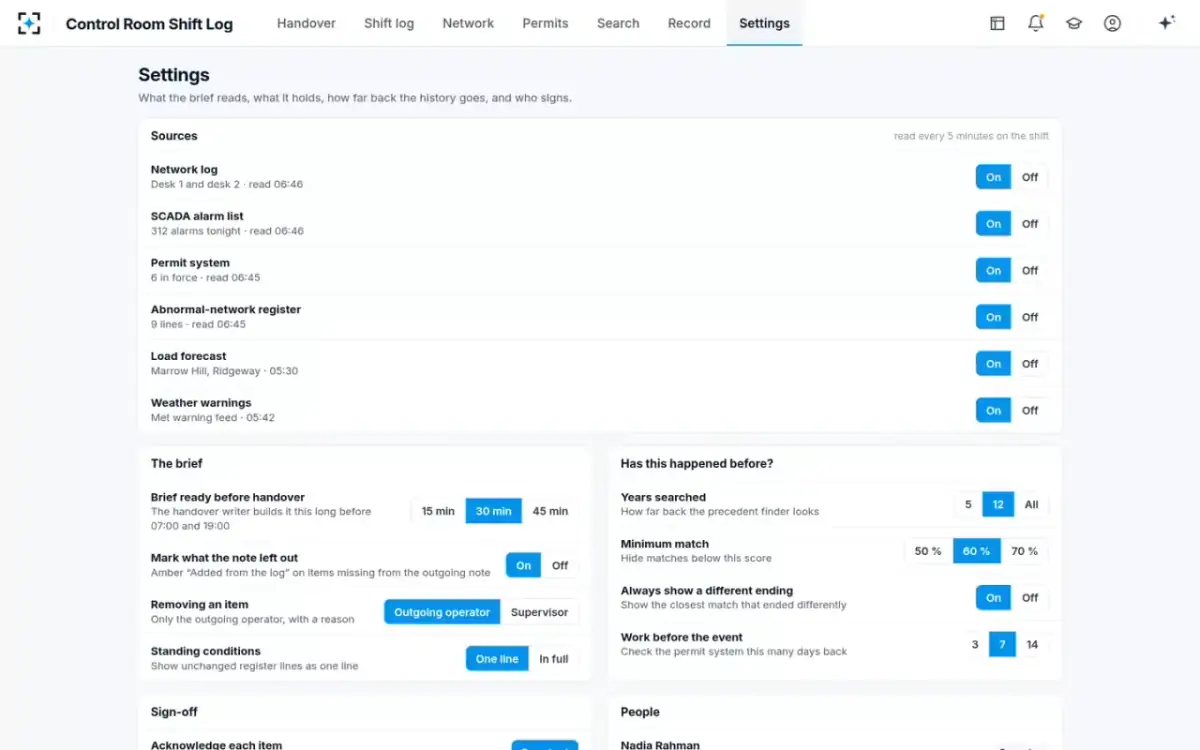This screenshot has height=750, width=1200.
Task: Switch Permit system source to Off
Action: pyautogui.click(x=1030, y=270)
